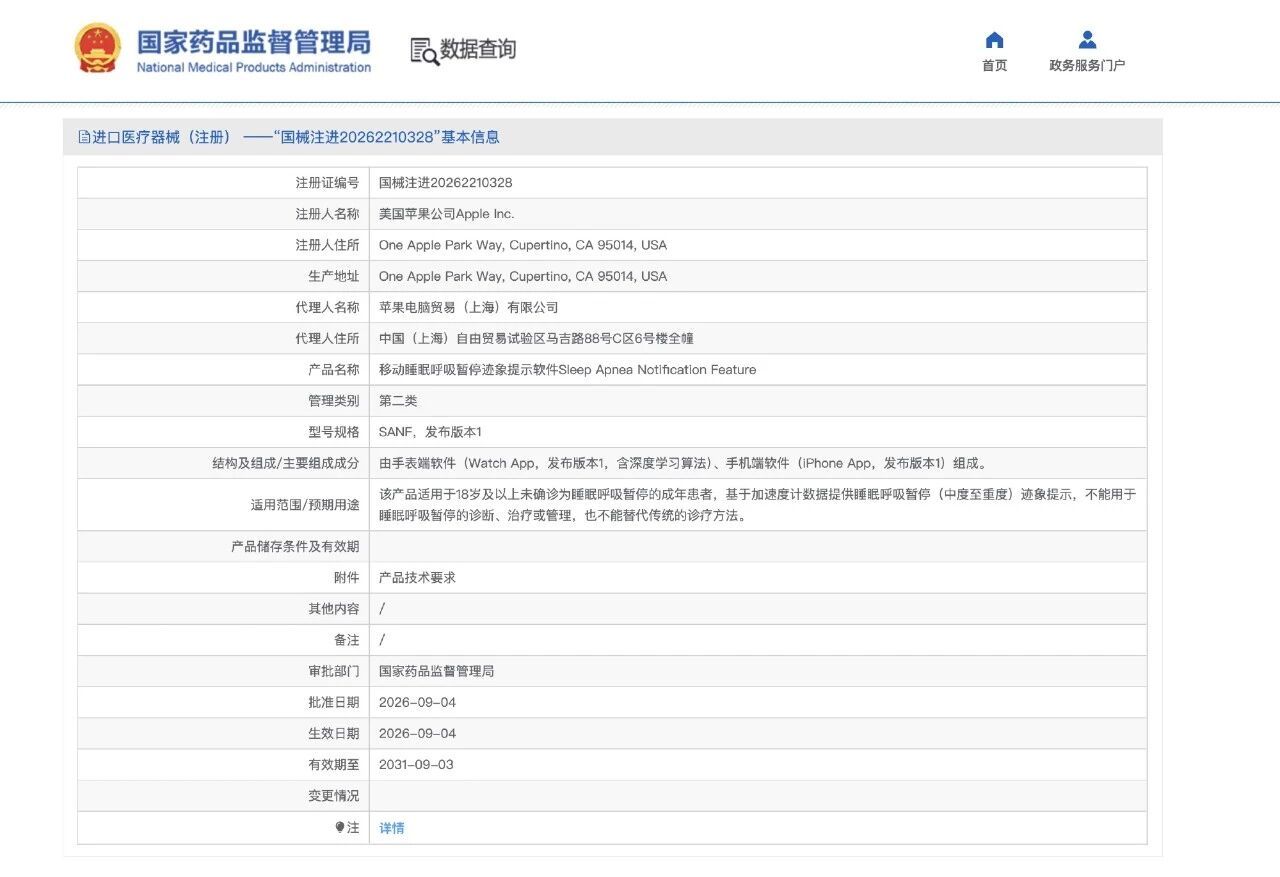Open 政务服务门户 user icon

coord(1087,40)
